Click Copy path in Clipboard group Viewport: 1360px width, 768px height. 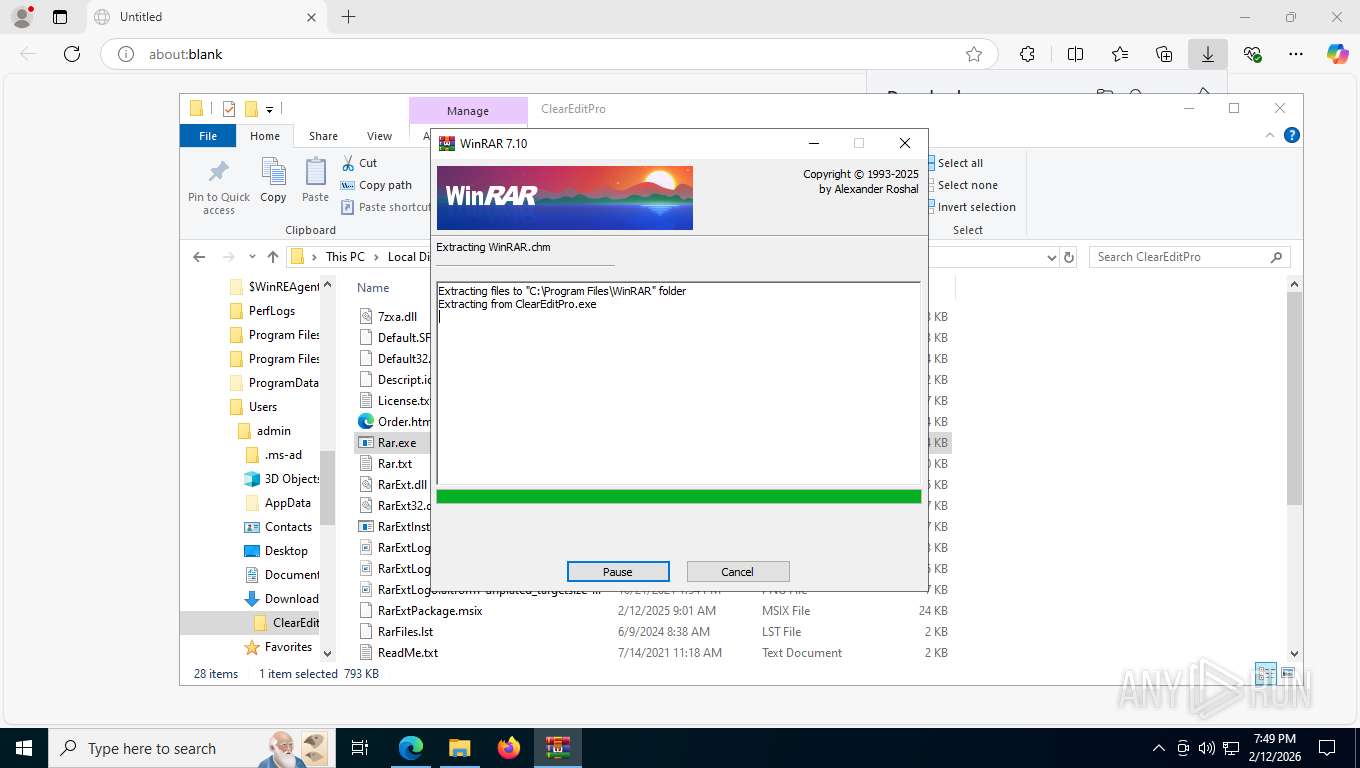[376, 185]
